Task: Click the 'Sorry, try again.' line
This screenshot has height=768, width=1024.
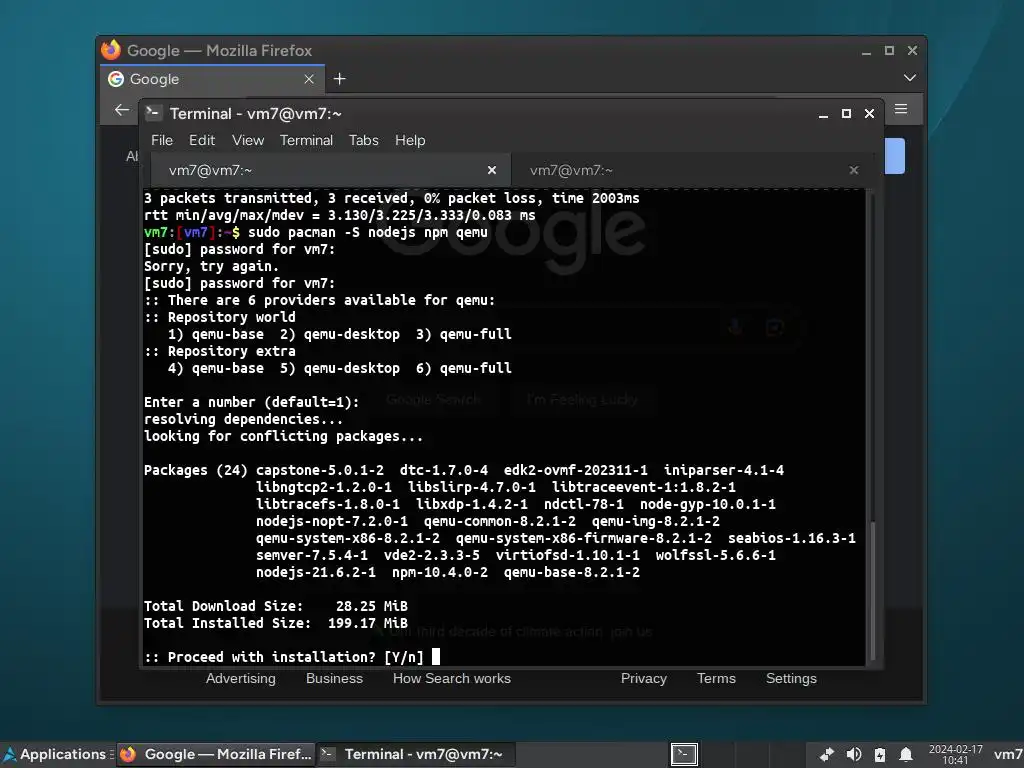Action: (x=212, y=266)
